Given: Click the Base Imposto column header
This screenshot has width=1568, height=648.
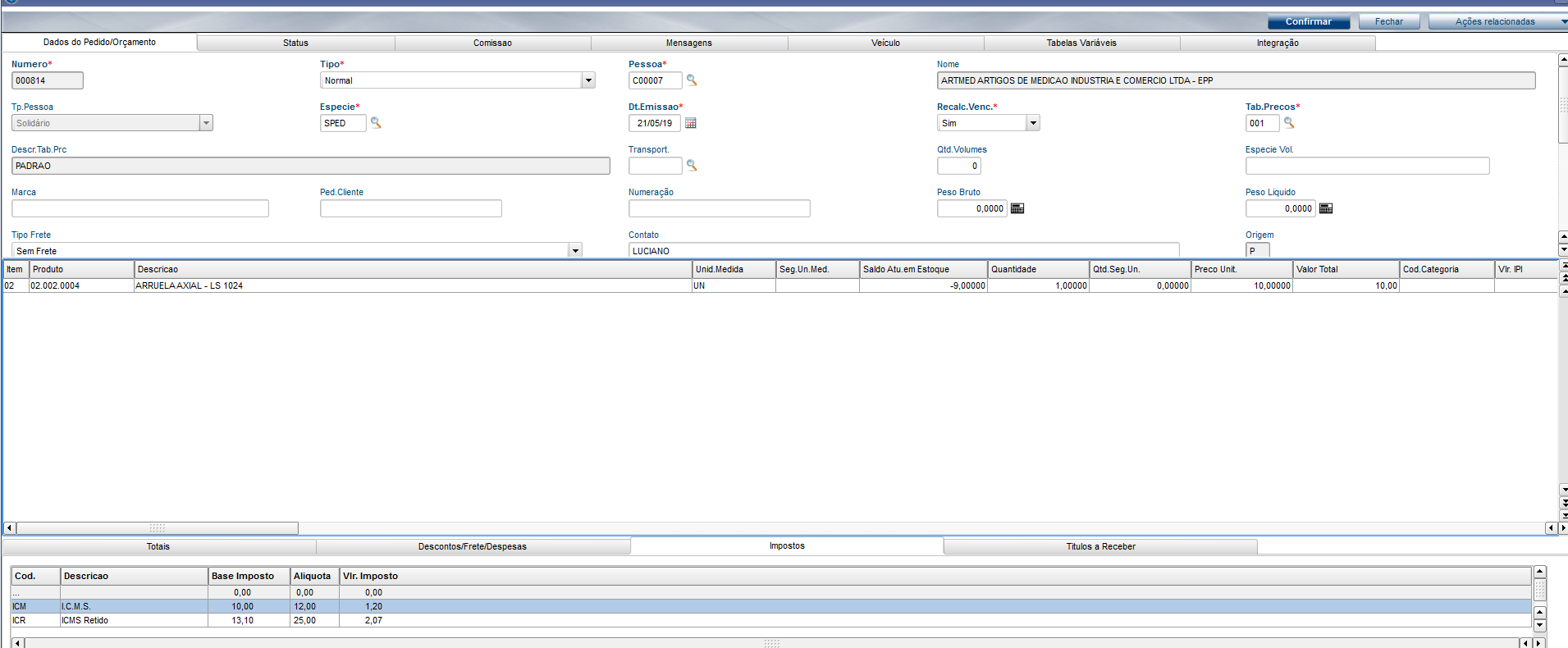Looking at the screenshot, I should [249, 576].
